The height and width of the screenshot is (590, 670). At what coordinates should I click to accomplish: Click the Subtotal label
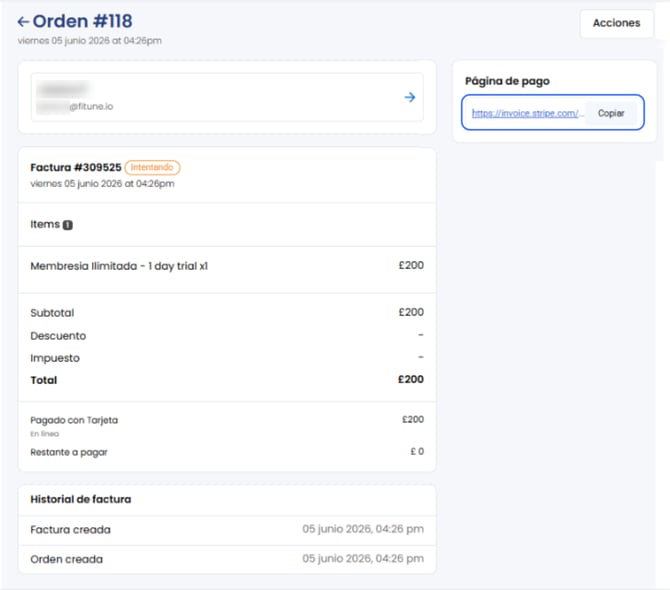(x=52, y=313)
